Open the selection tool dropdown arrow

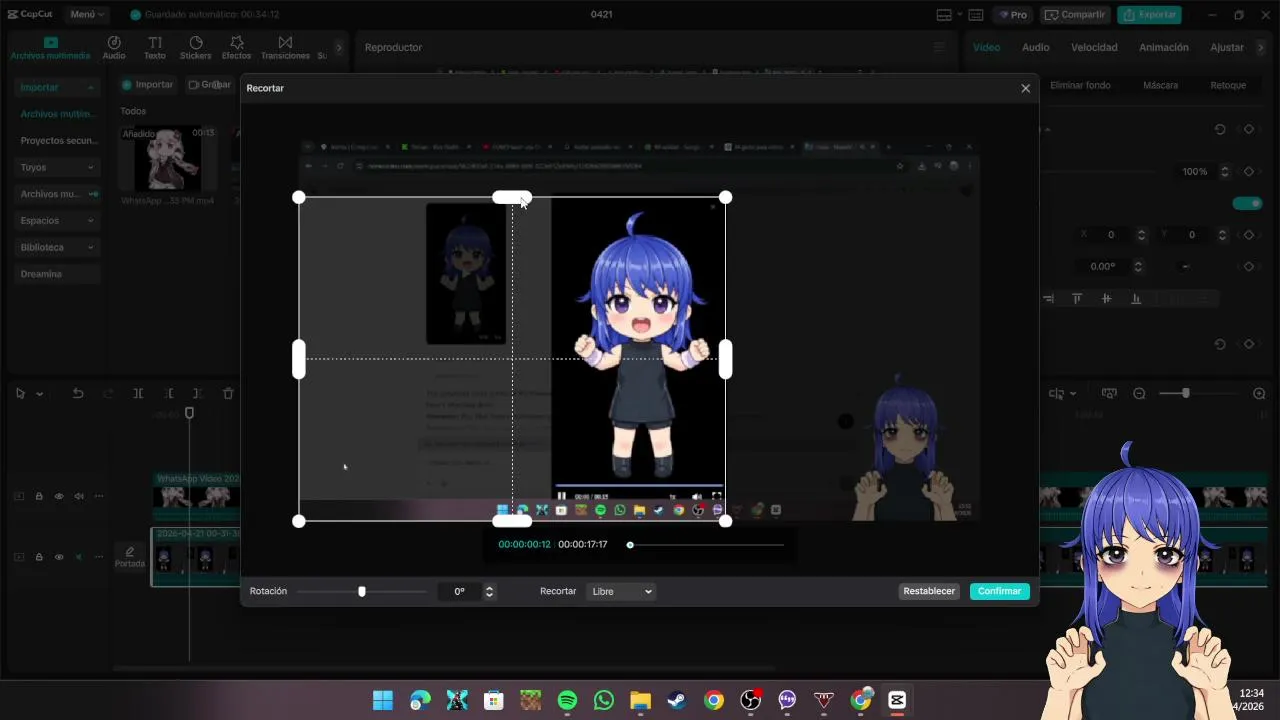coord(40,394)
